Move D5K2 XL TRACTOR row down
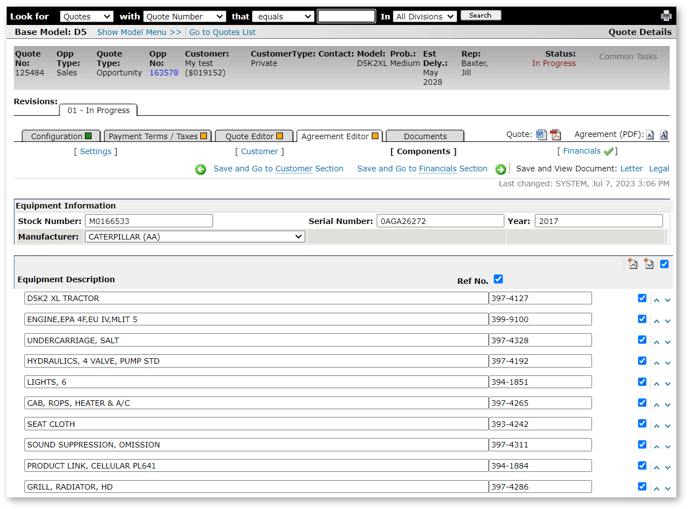This screenshot has width=688, height=509. [x=668, y=300]
